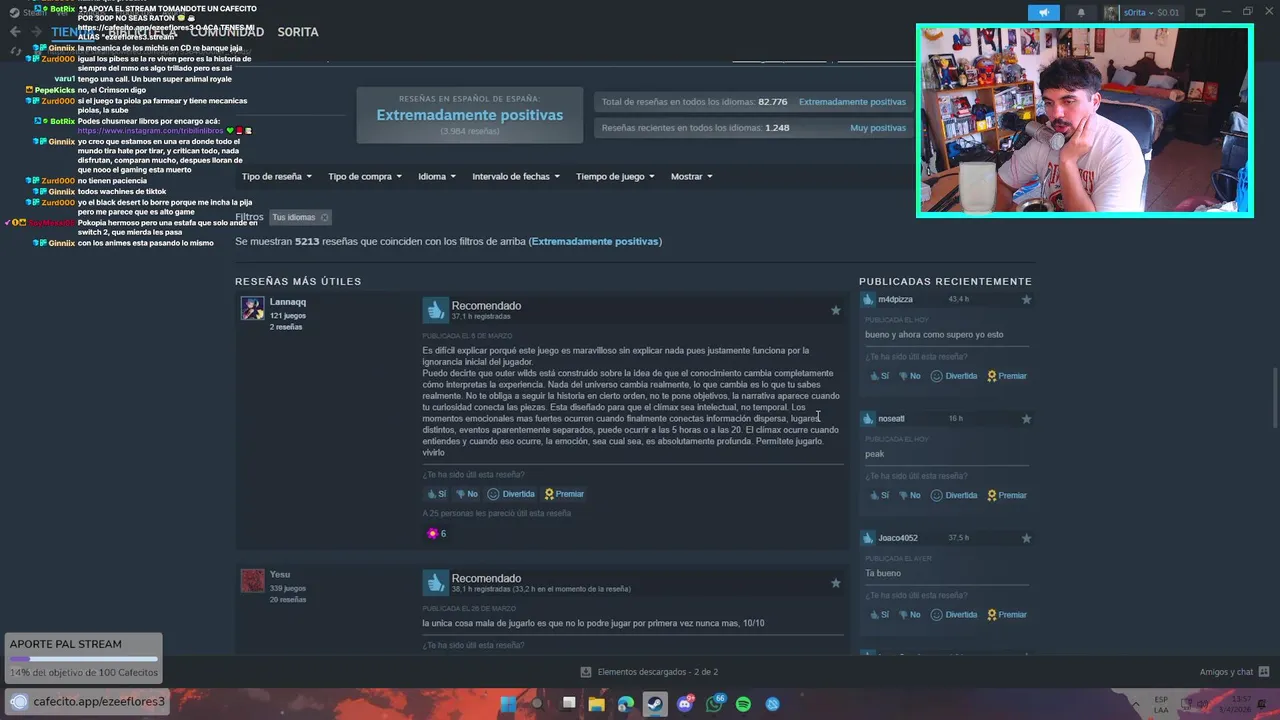
Task: Expand the Mostrar dropdown
Action: pyautogui.click(x=691, y=176)
